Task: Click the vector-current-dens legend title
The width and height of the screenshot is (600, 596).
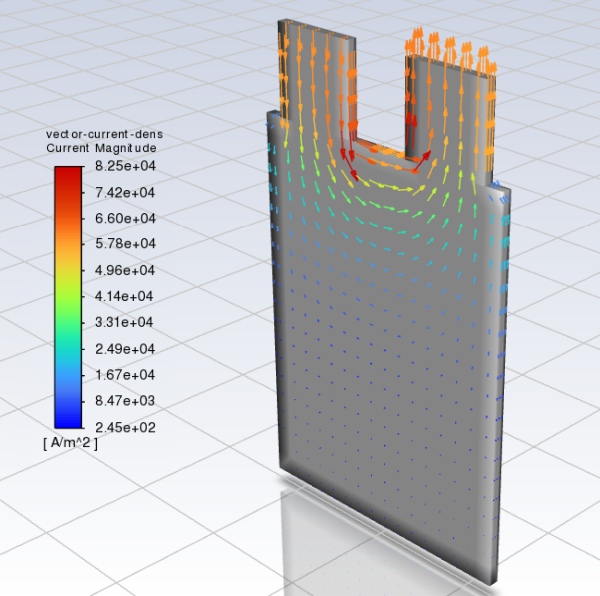Action: tap(104, 134)
